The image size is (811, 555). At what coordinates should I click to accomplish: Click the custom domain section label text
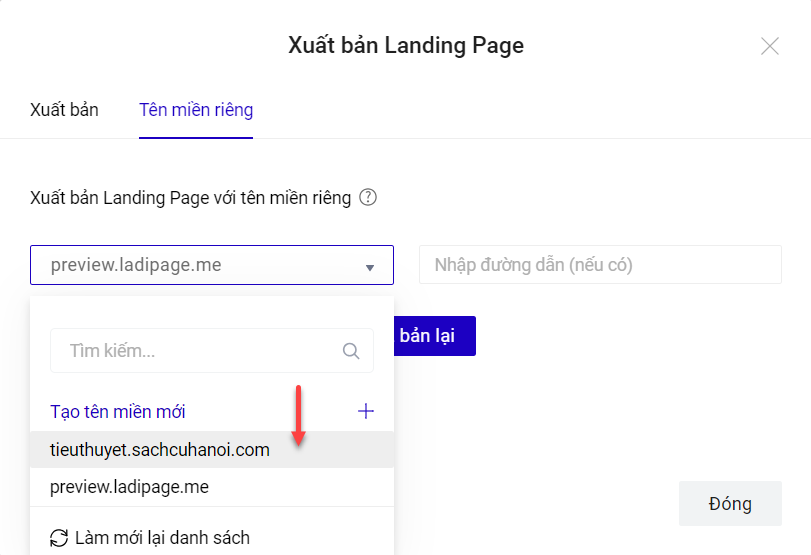(x=191, y=198)
